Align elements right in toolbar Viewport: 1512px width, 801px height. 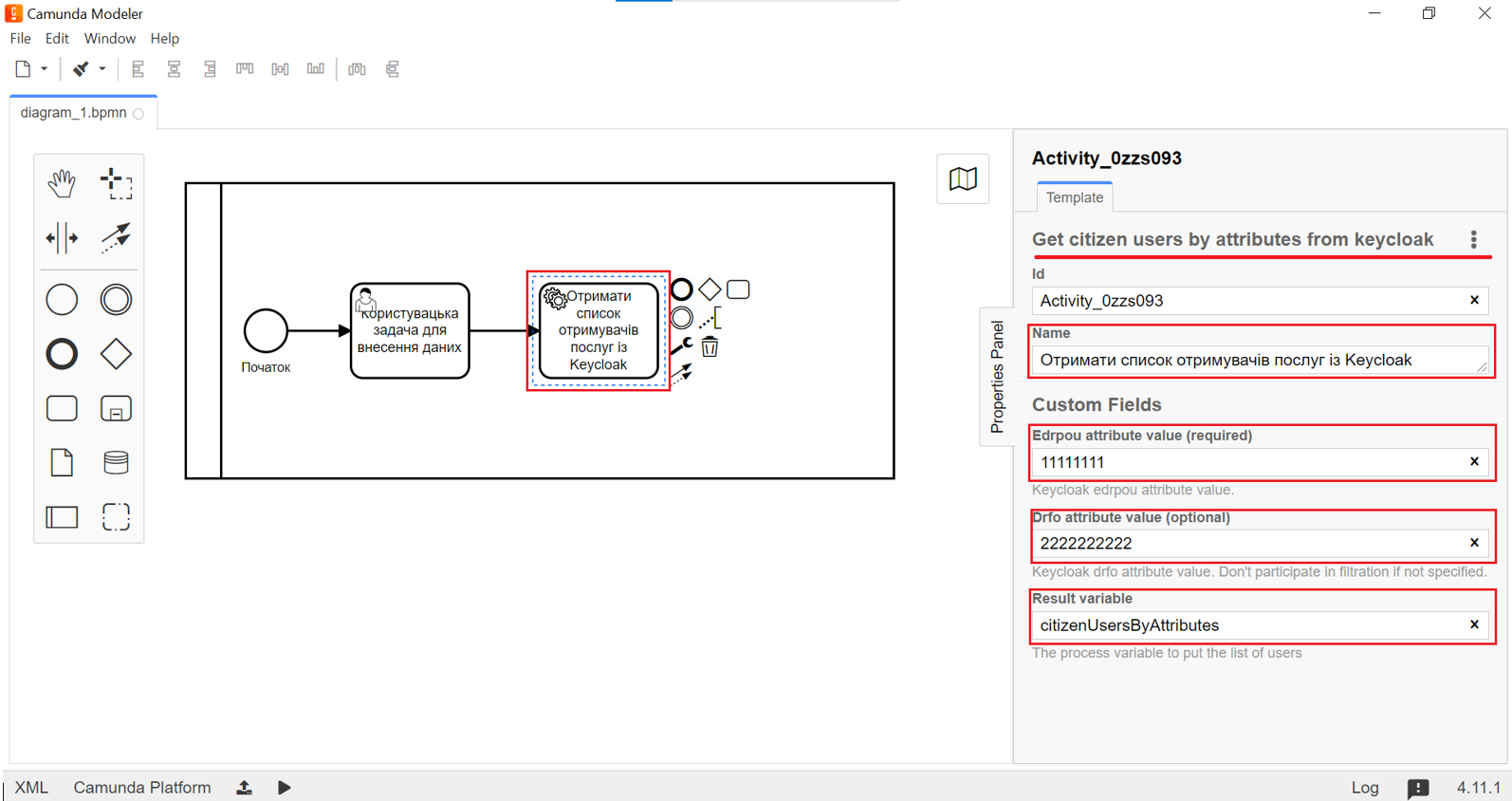(210, 68)
